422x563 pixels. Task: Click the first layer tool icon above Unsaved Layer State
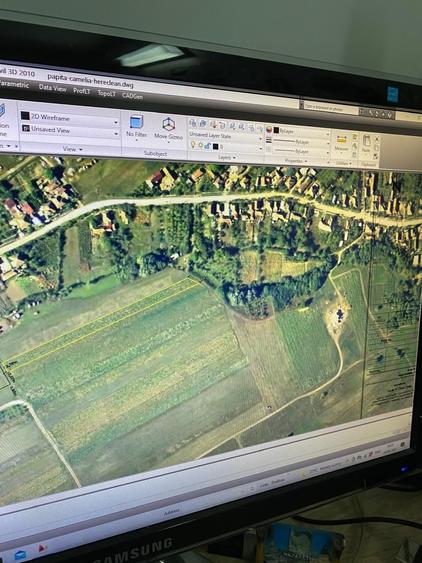click(x=193, y=123)
